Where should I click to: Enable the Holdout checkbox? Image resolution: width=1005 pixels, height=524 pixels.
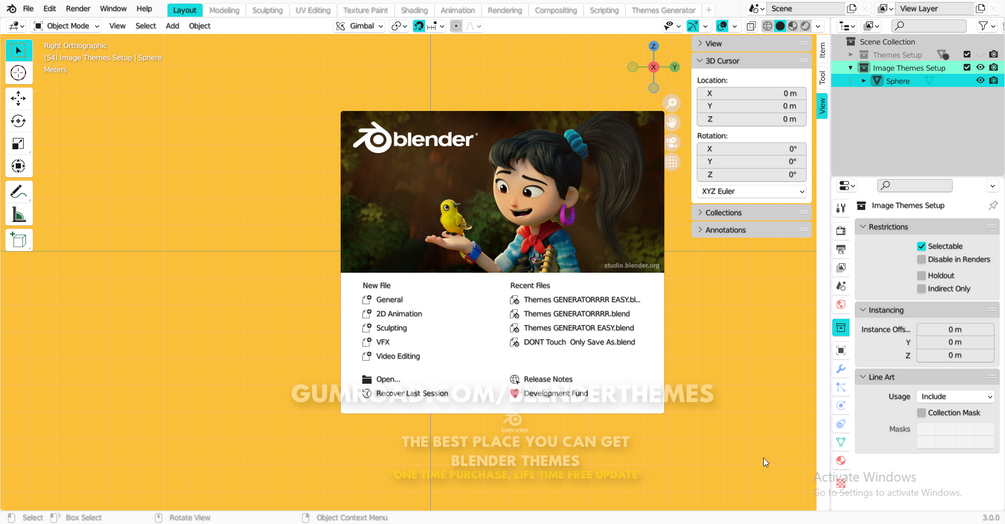921,275
